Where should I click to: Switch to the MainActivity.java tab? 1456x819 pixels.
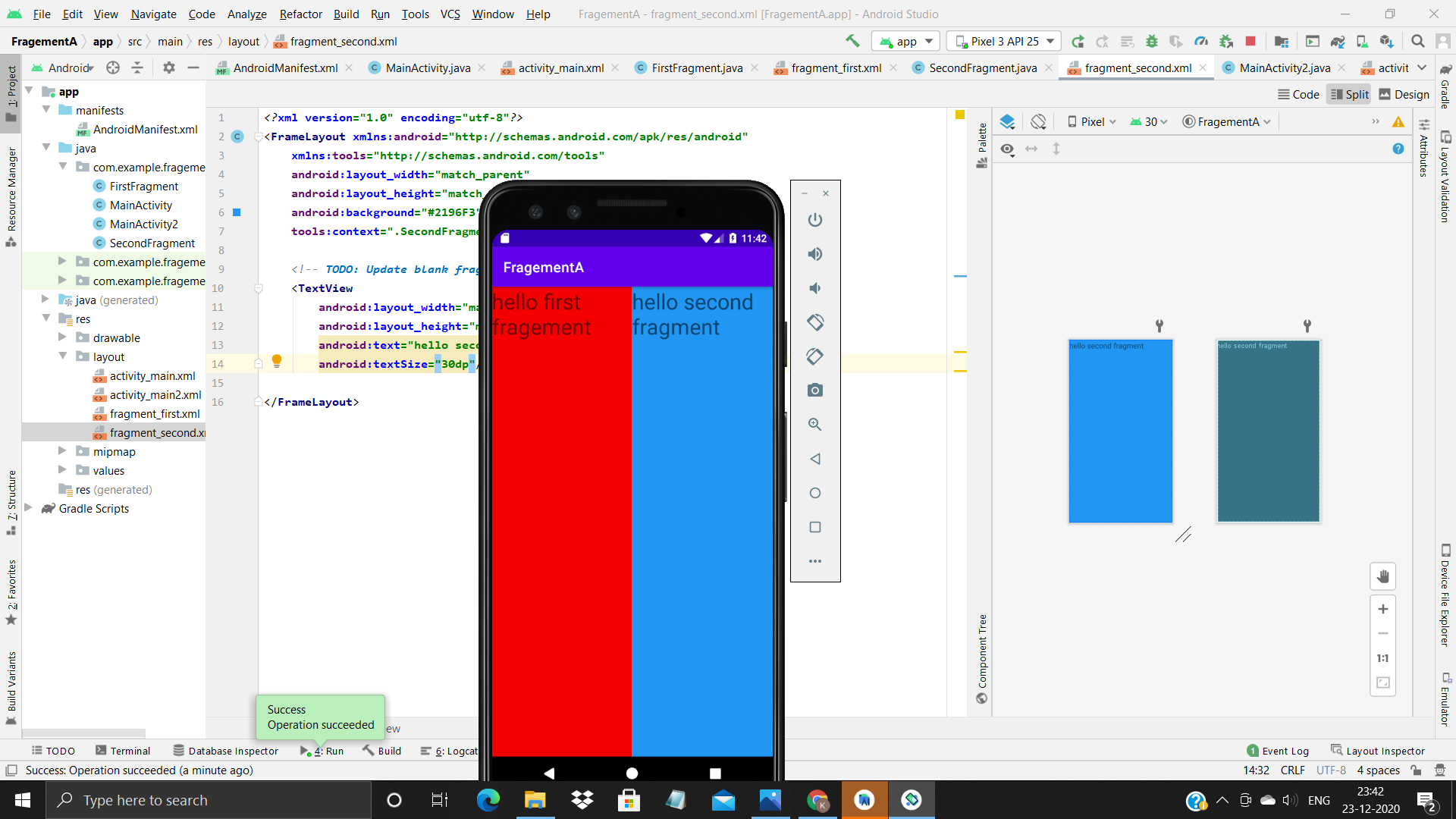(x=428, y=68)
